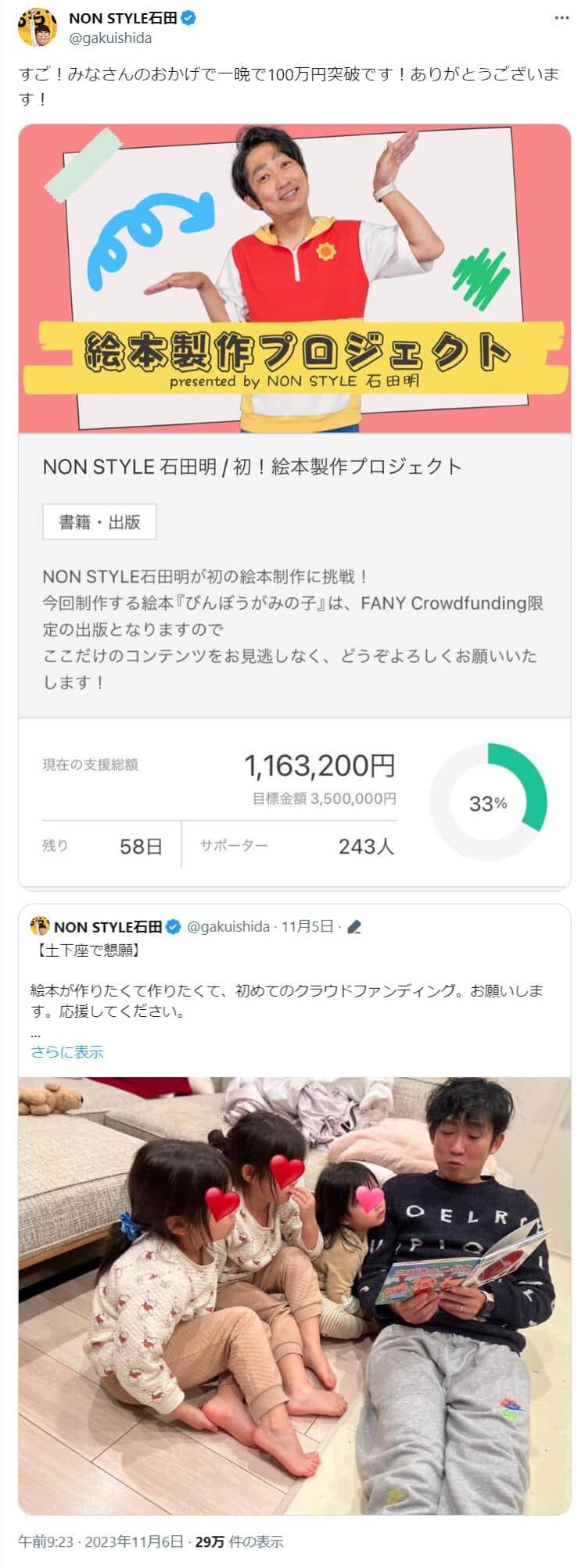The image size is (585, 1568).
Task: Click the verified badge in the quoted tweet
Action: click(174, 927)
